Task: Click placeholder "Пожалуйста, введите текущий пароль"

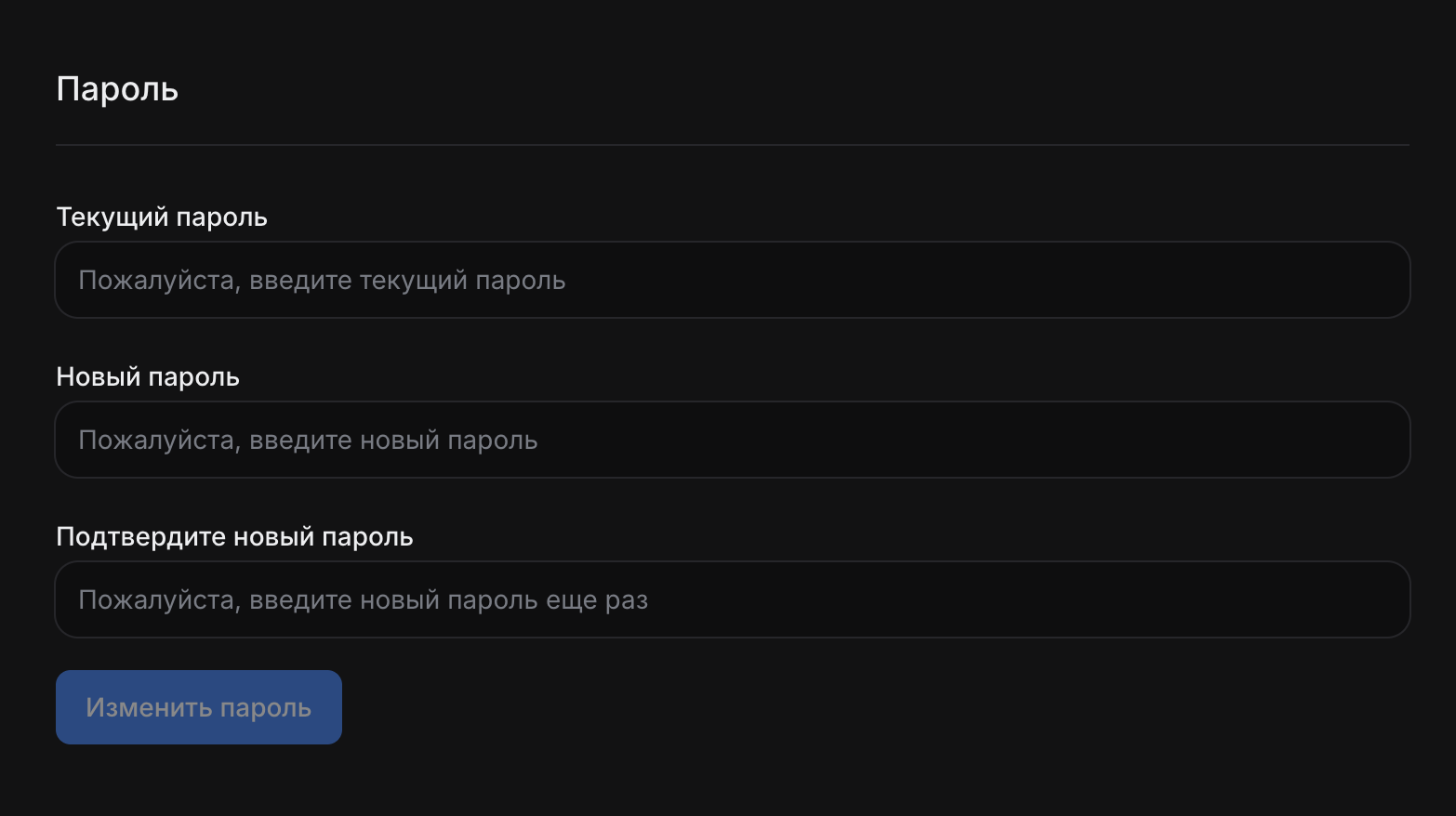Action: [x=322, y=281]
